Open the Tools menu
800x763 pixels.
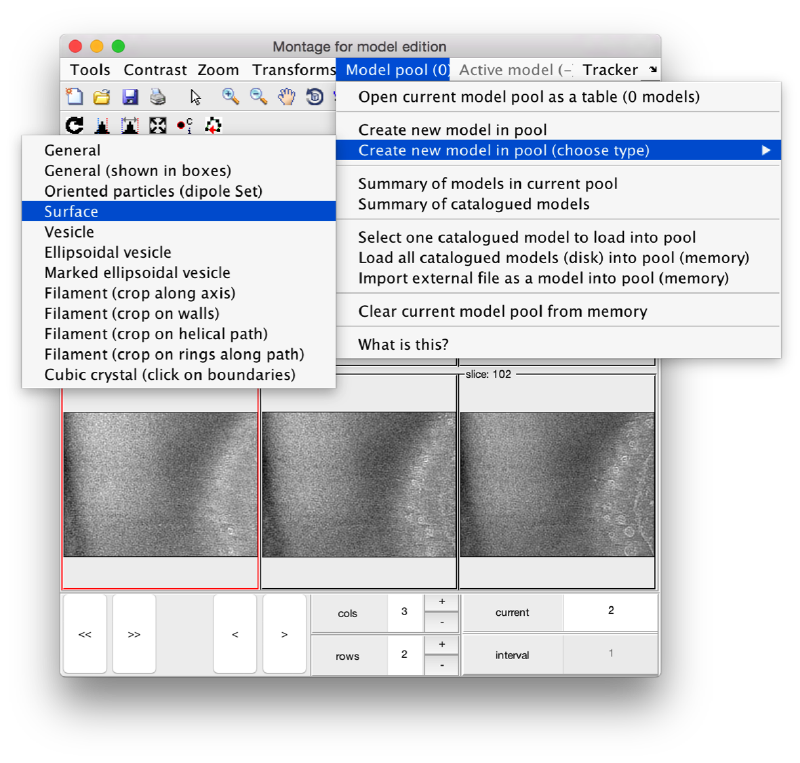(x=90, y=70)
